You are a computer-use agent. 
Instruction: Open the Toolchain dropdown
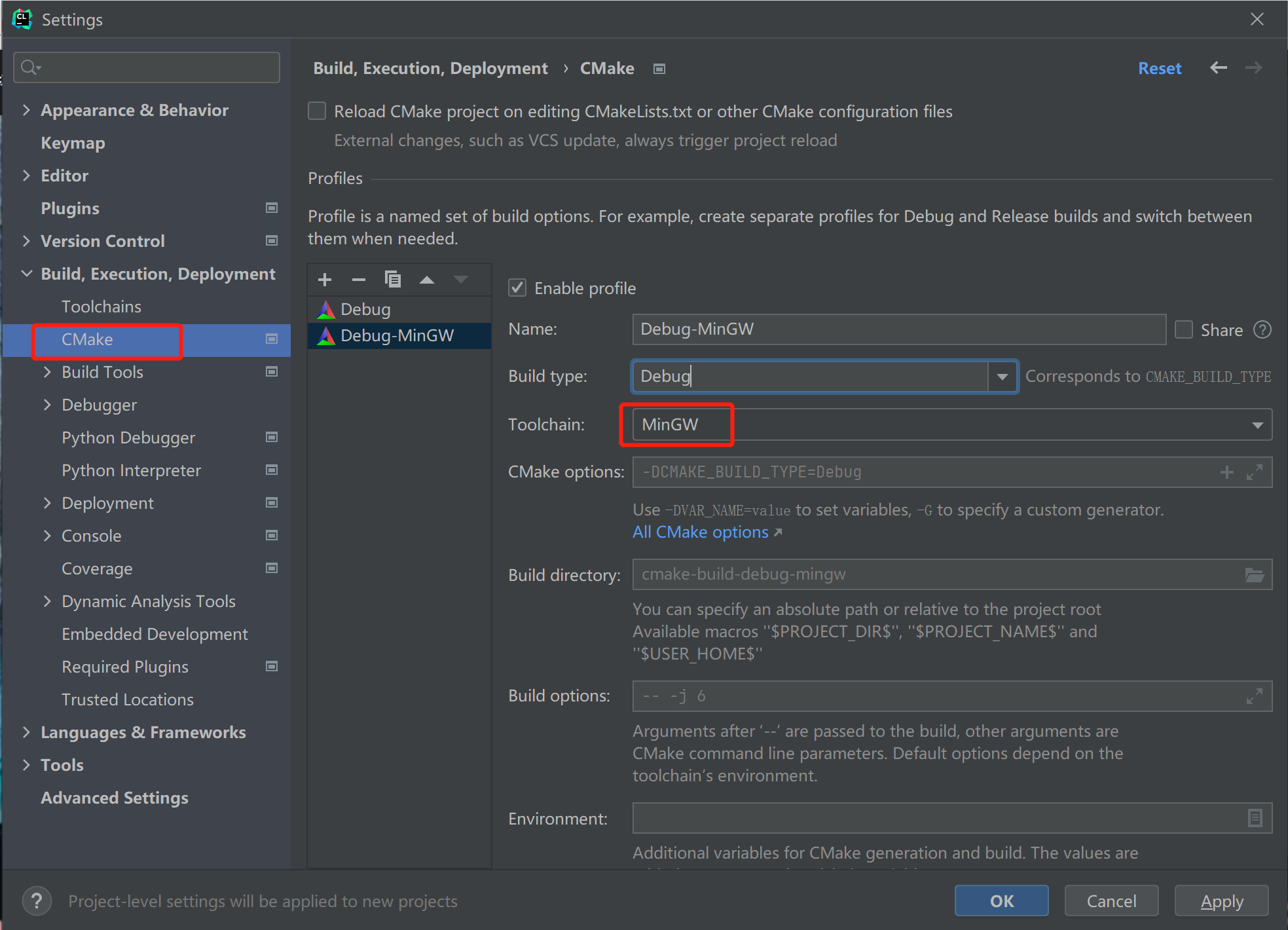pyautogui.click(x=952, y=424)
